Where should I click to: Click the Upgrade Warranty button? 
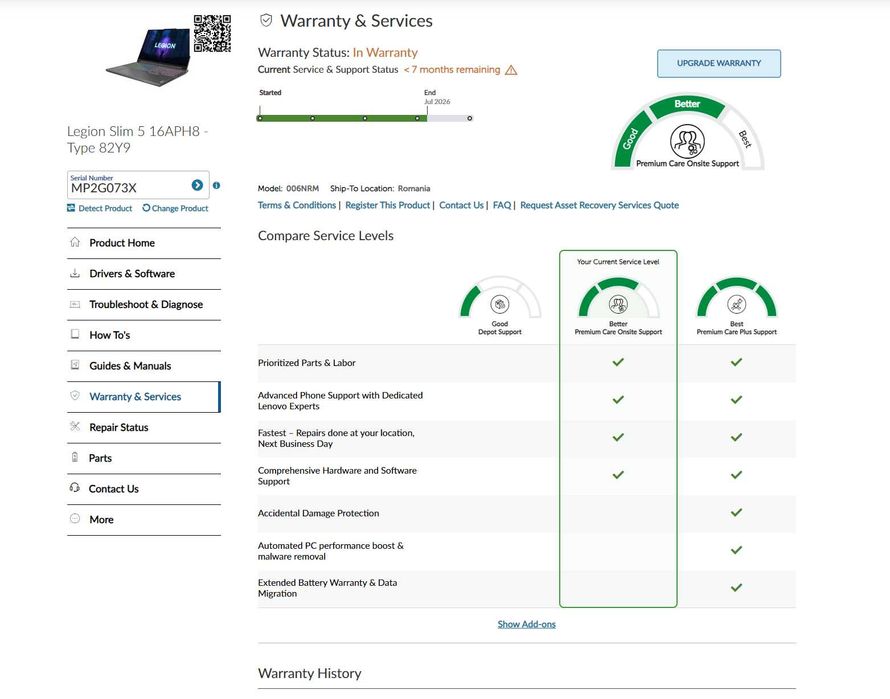tap(718, 63)
